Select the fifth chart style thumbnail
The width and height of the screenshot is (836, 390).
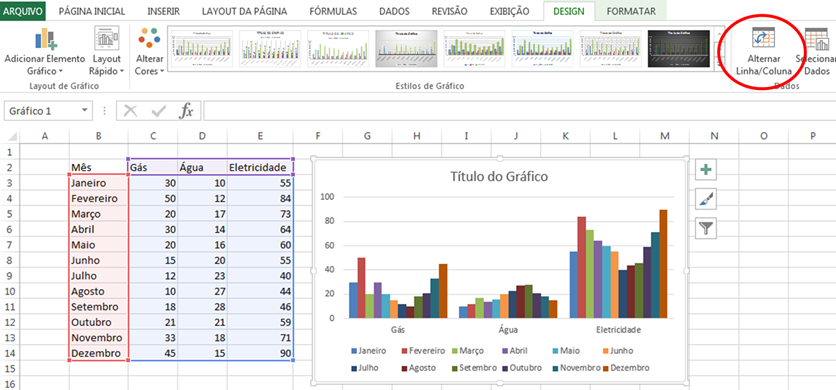[475, 48]
